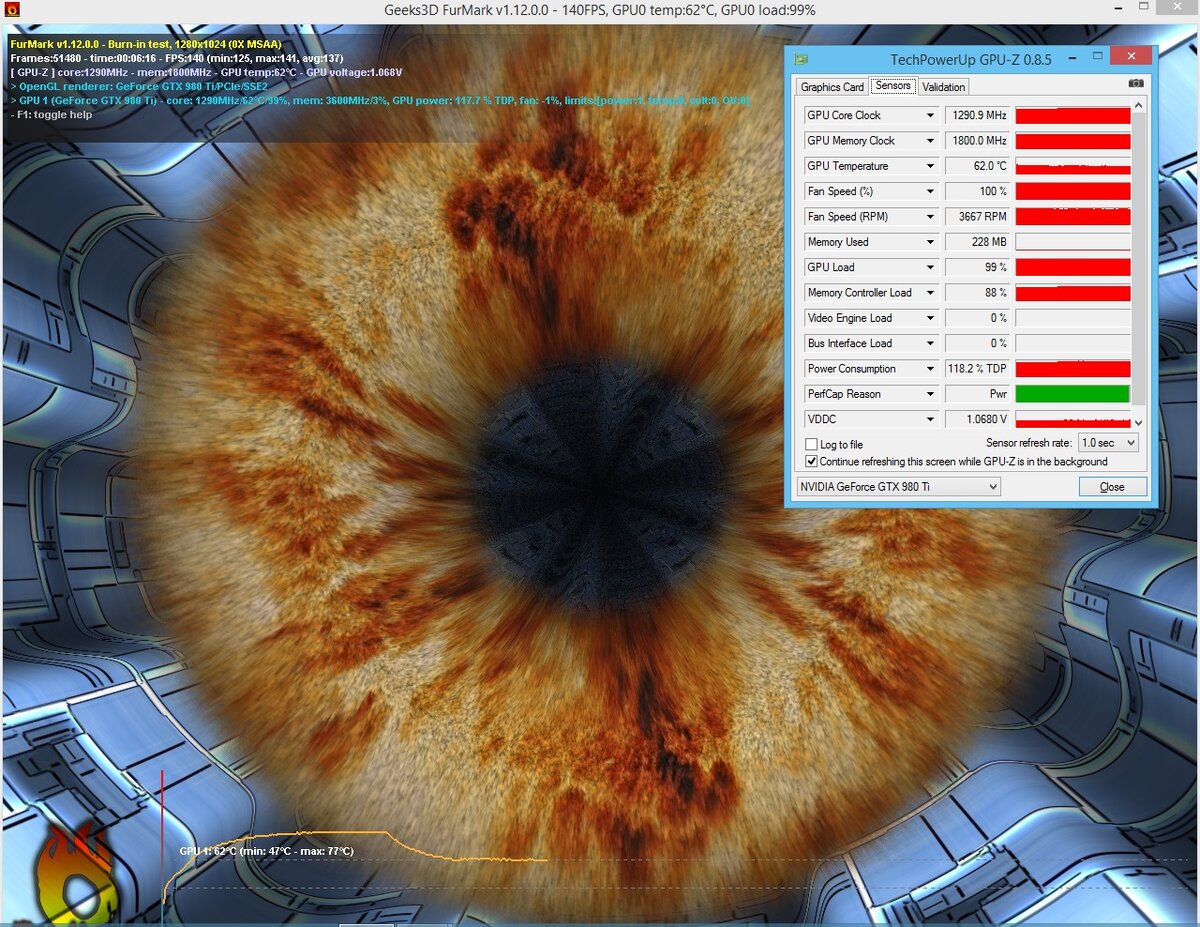Click the GPU Core Clock red graph
Screen dimensions: 1200x927
click(x=1072, y=115)
